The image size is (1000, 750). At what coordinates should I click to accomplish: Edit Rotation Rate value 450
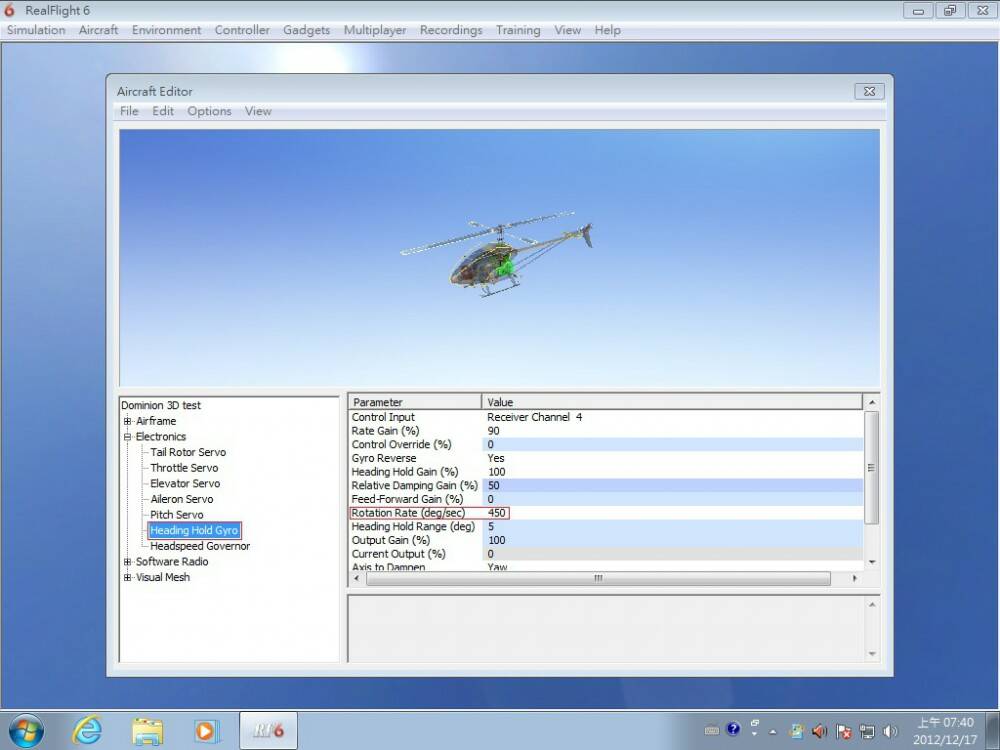coord(672,513)
